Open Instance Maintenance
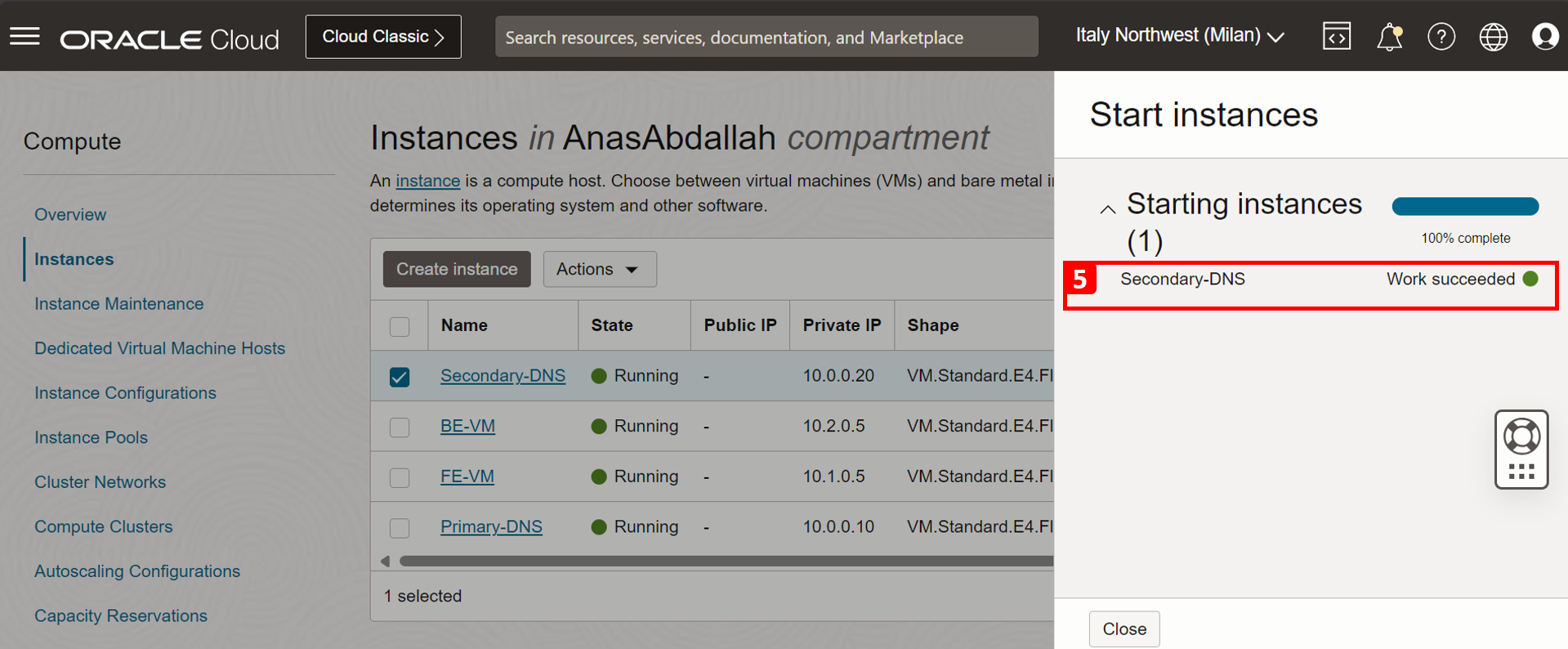 pyautogui.click(x=119, y=303)
